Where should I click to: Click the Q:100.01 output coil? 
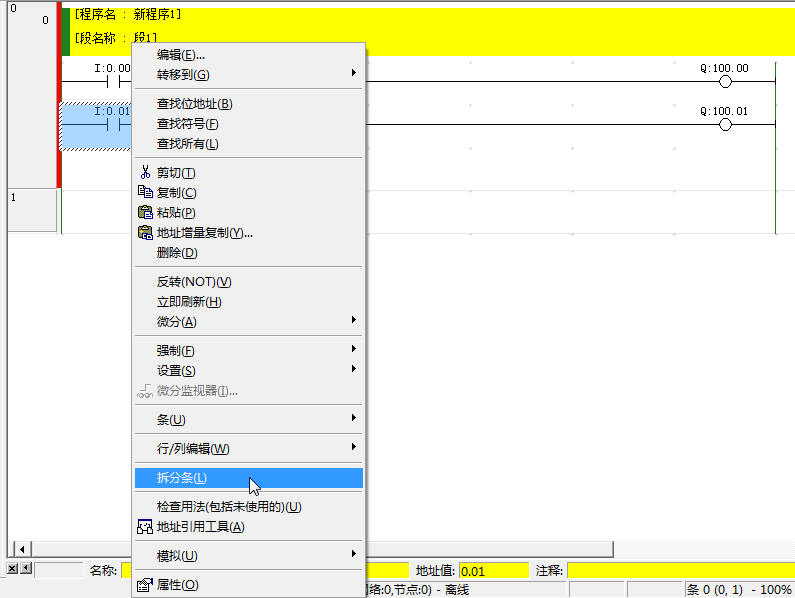[x=725, y=125]
